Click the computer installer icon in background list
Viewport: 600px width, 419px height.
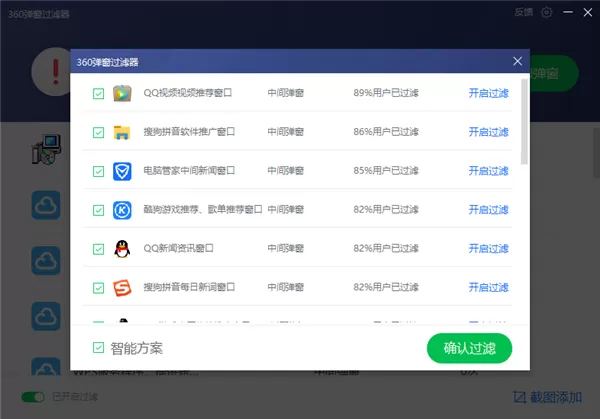[x=46, y=149]
